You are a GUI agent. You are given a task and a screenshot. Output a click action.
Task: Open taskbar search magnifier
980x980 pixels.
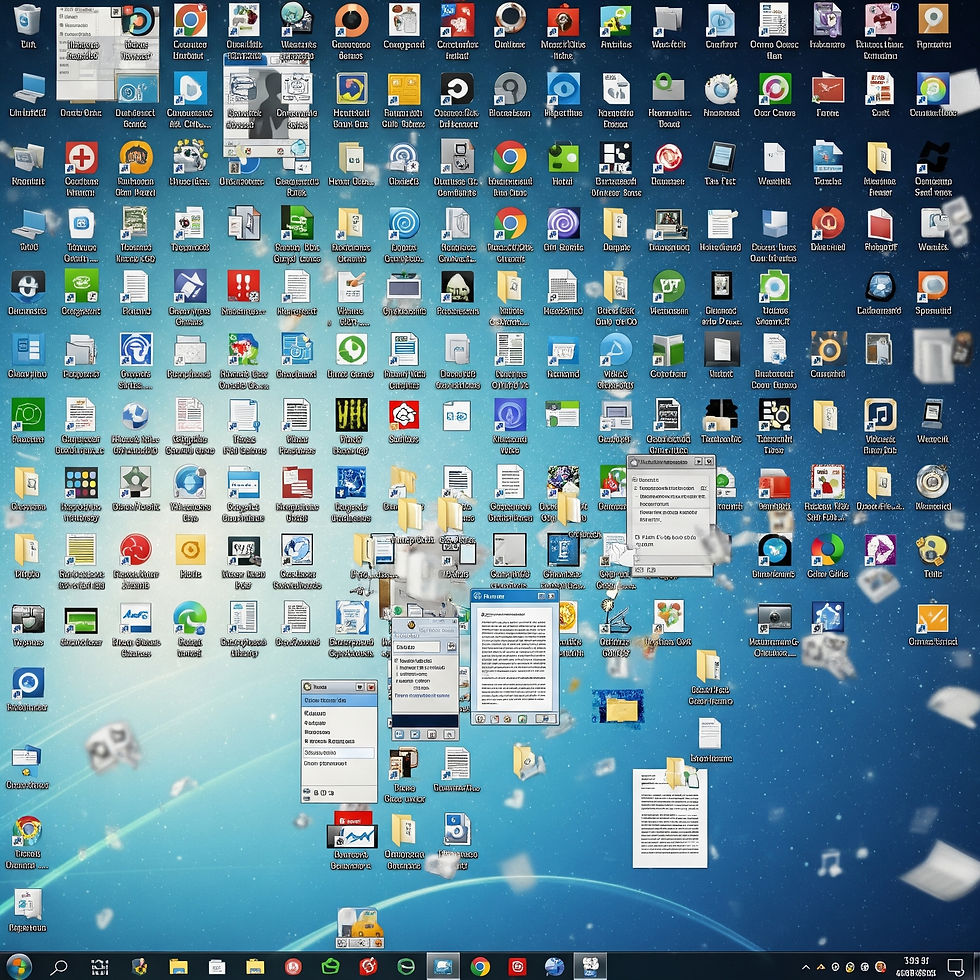click(x=59, y=967)
